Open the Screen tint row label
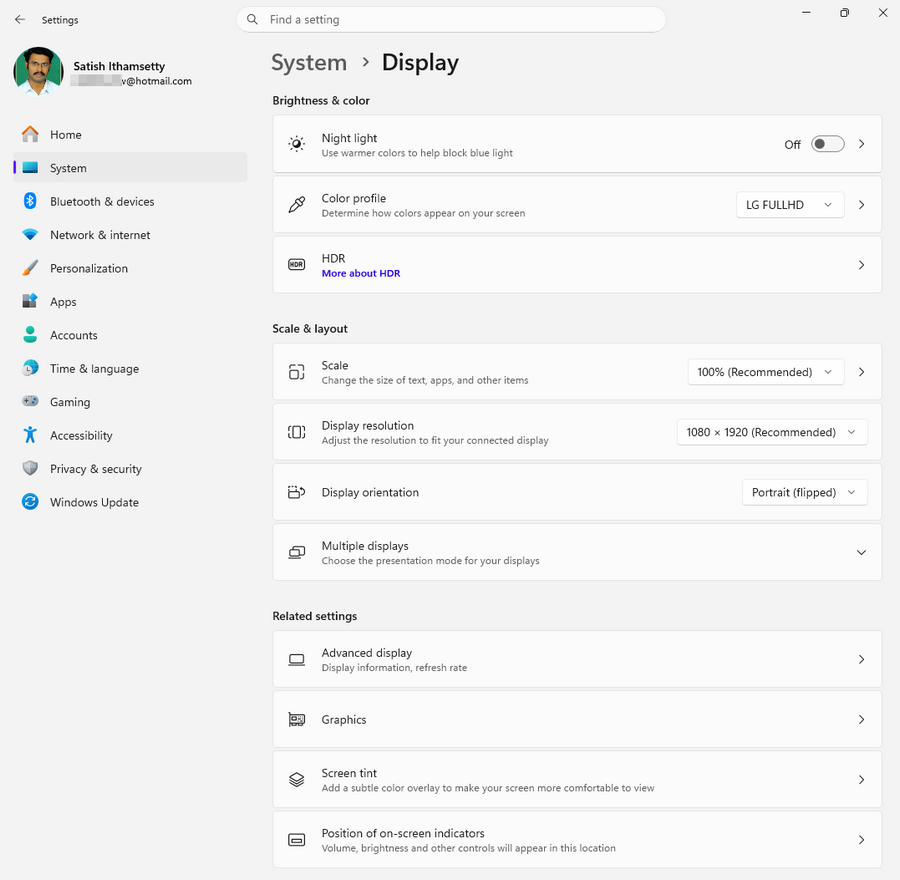 (x=349, y=773)
